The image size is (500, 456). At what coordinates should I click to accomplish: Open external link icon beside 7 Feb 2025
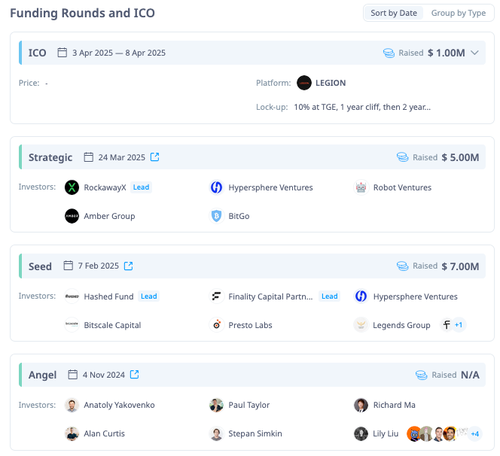(x=128, y=266)
